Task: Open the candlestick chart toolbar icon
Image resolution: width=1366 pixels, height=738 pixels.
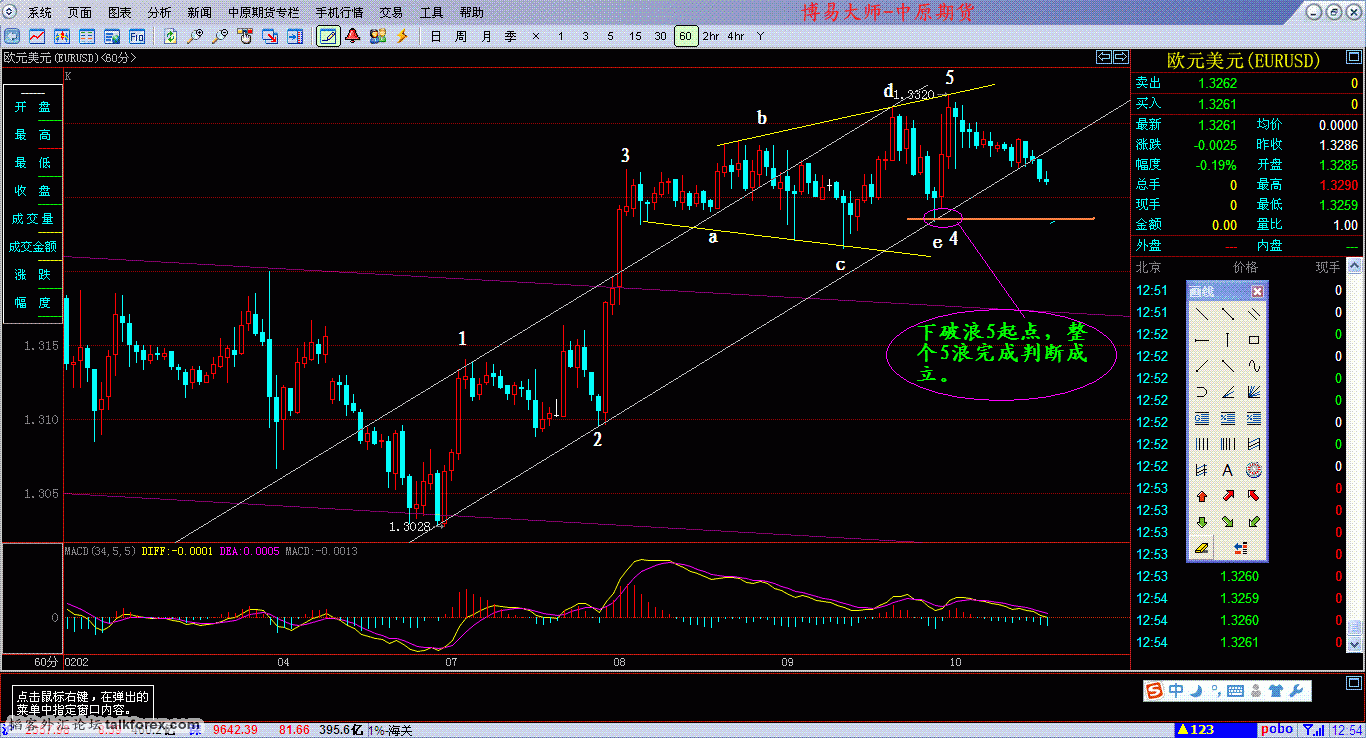Action: tap(62, 36)
